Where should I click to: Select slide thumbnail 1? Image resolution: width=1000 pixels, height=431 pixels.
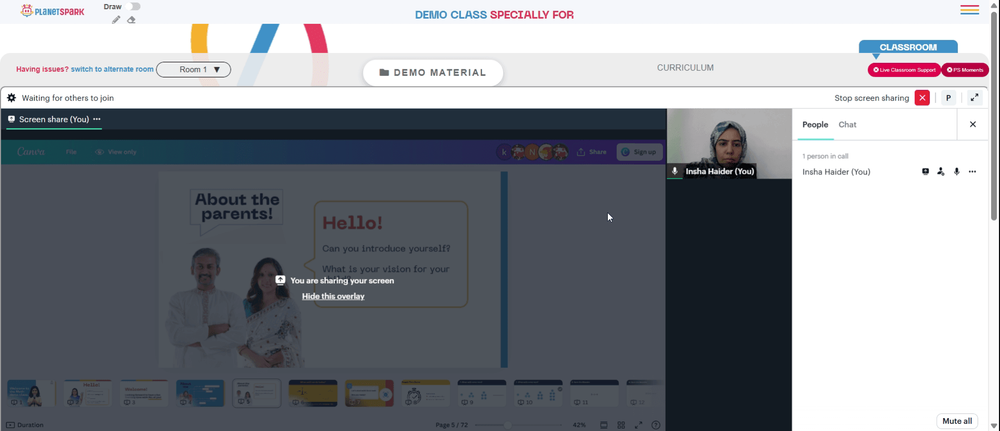click(31, 393)
